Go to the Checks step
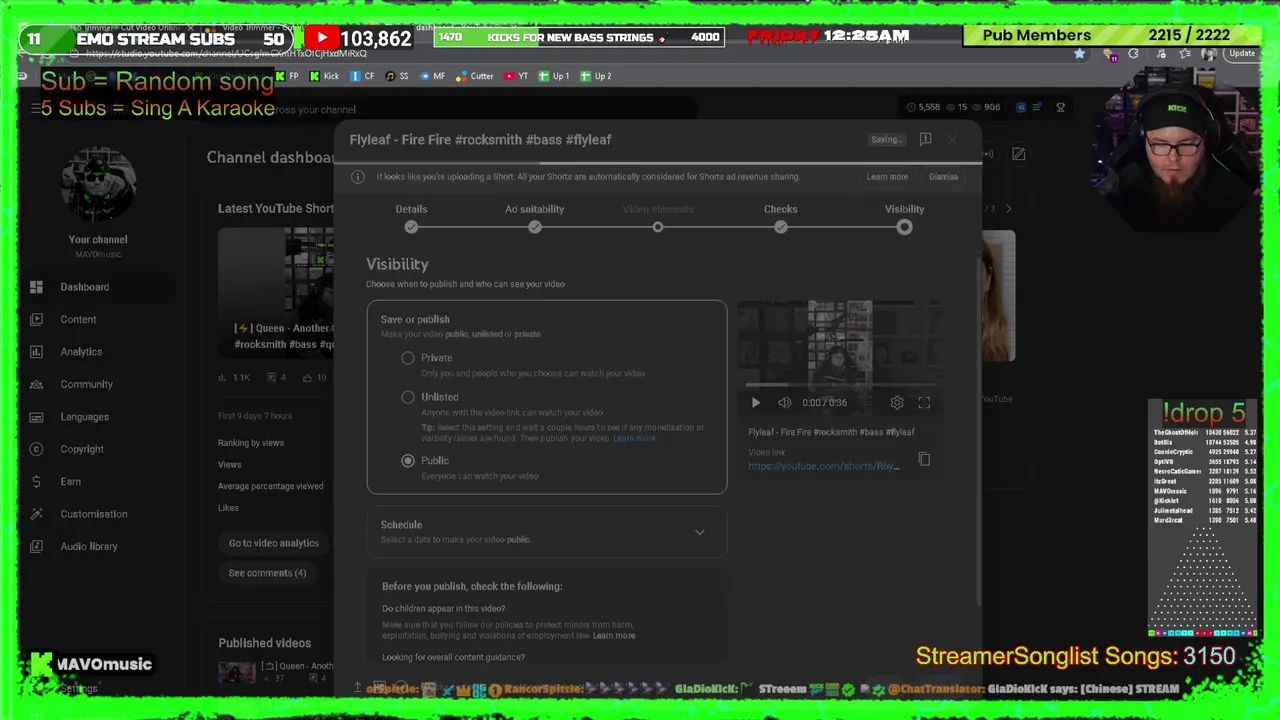The image size is (1280, 720). tap(781, 217)
